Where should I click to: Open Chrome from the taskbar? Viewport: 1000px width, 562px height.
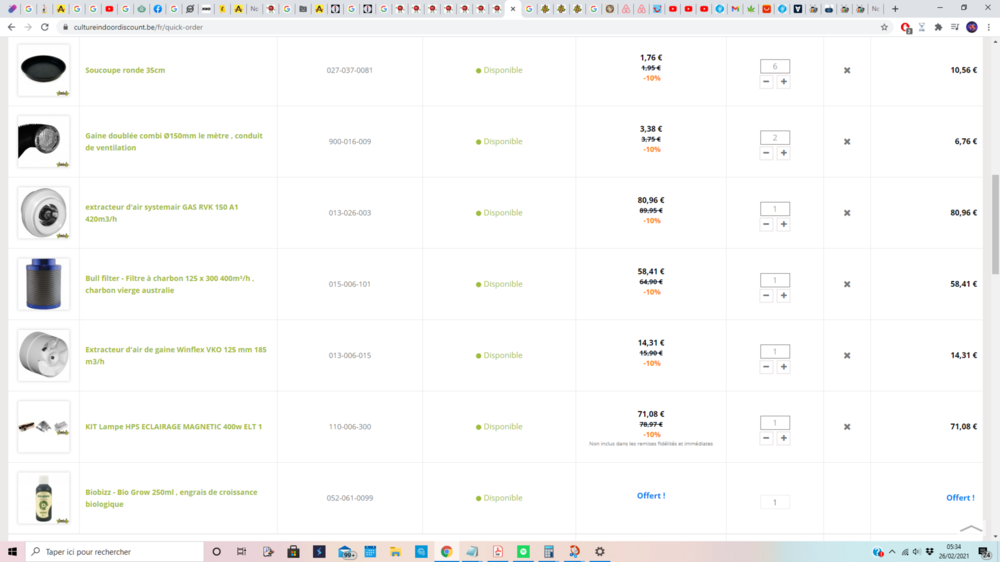[446, 552]
